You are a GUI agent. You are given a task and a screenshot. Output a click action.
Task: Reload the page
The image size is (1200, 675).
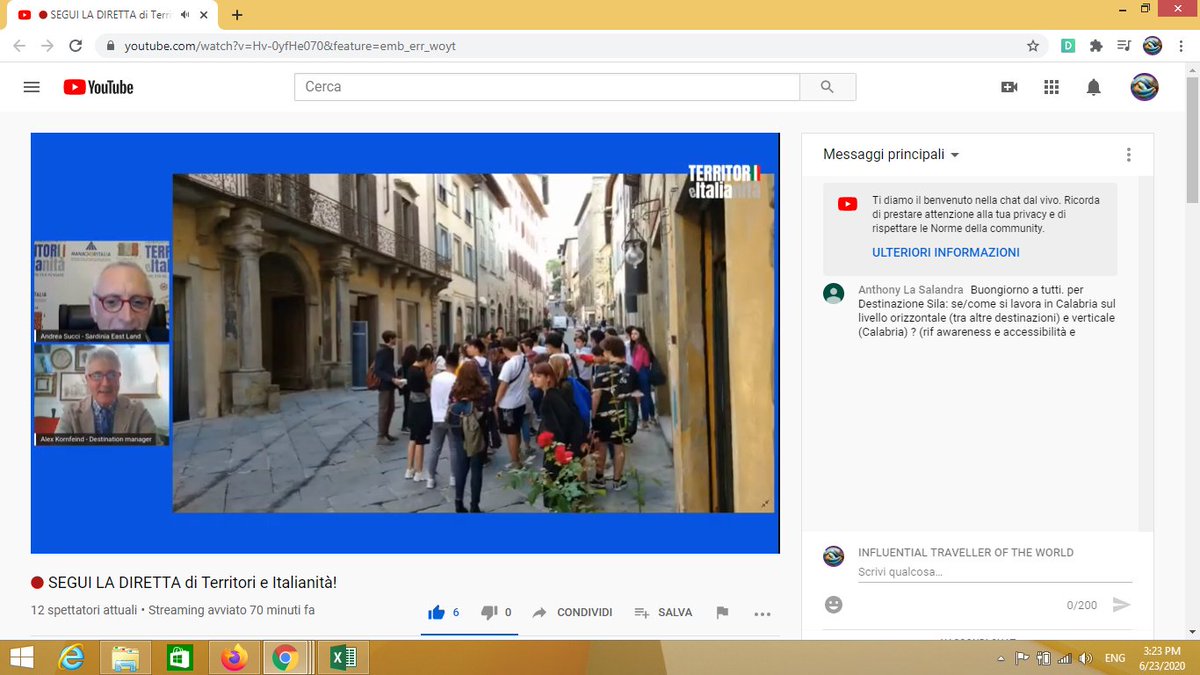(75, 45)
